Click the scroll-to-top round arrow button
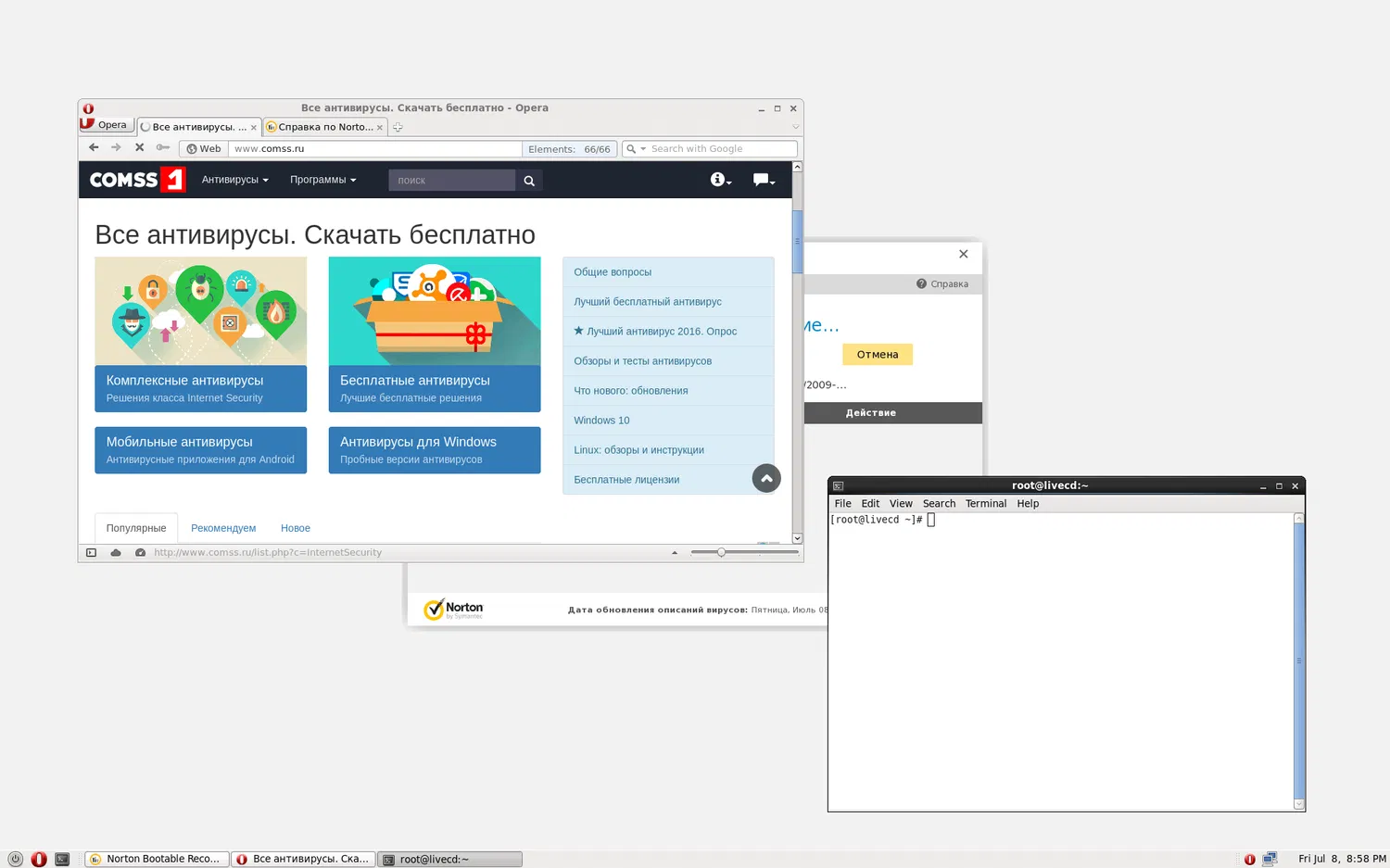Viewport: 1390px width, 868px height. 766,478
